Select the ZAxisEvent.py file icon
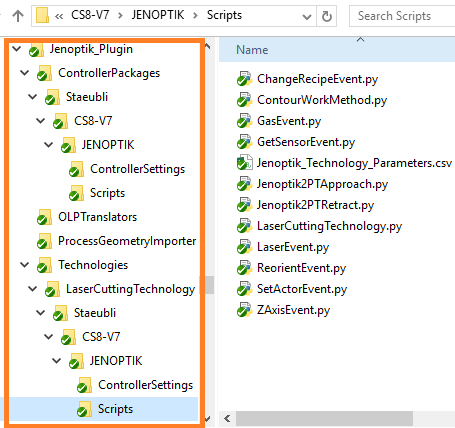 pos(244,310)
